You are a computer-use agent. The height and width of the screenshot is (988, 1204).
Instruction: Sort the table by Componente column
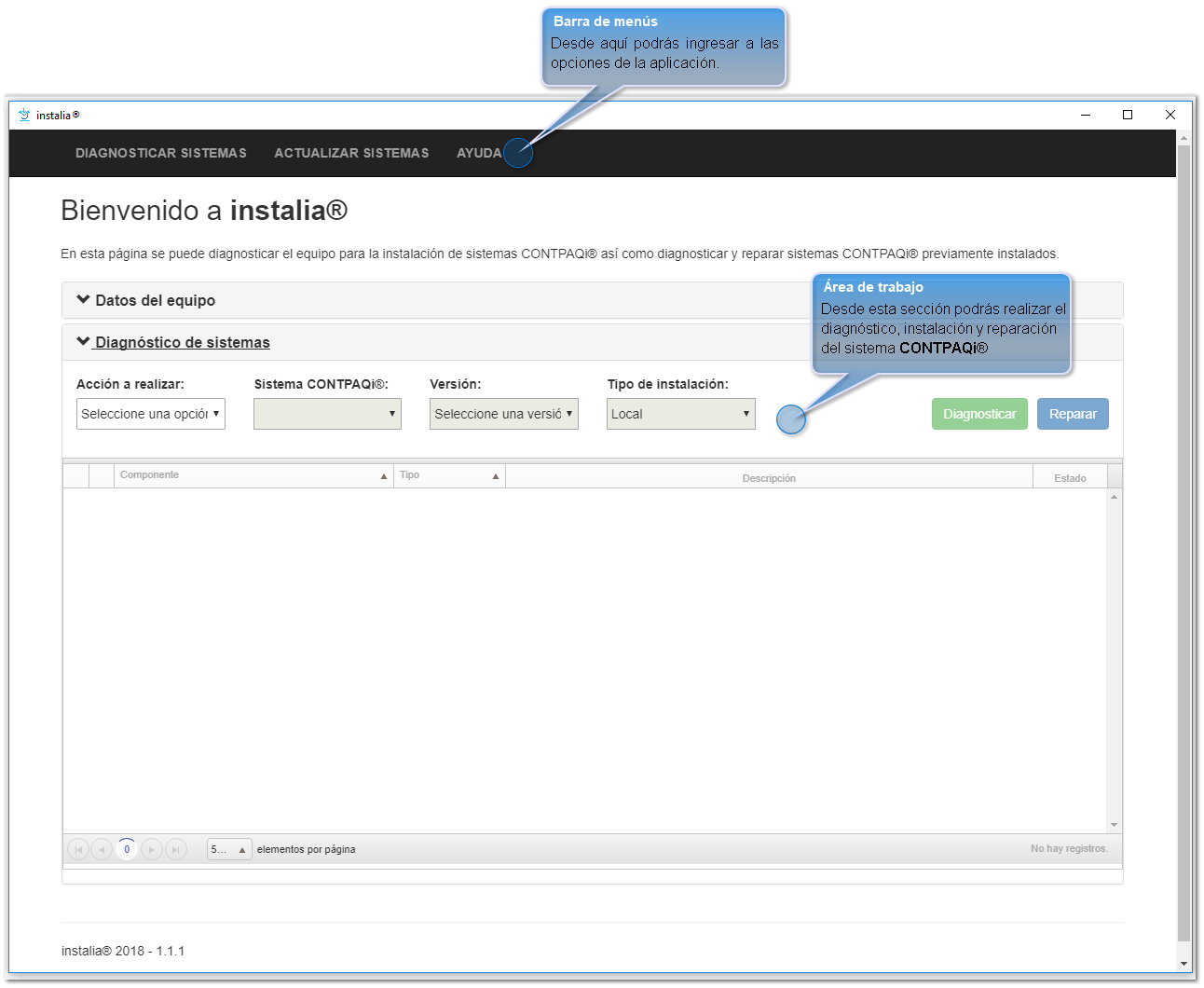pos(253,475)
